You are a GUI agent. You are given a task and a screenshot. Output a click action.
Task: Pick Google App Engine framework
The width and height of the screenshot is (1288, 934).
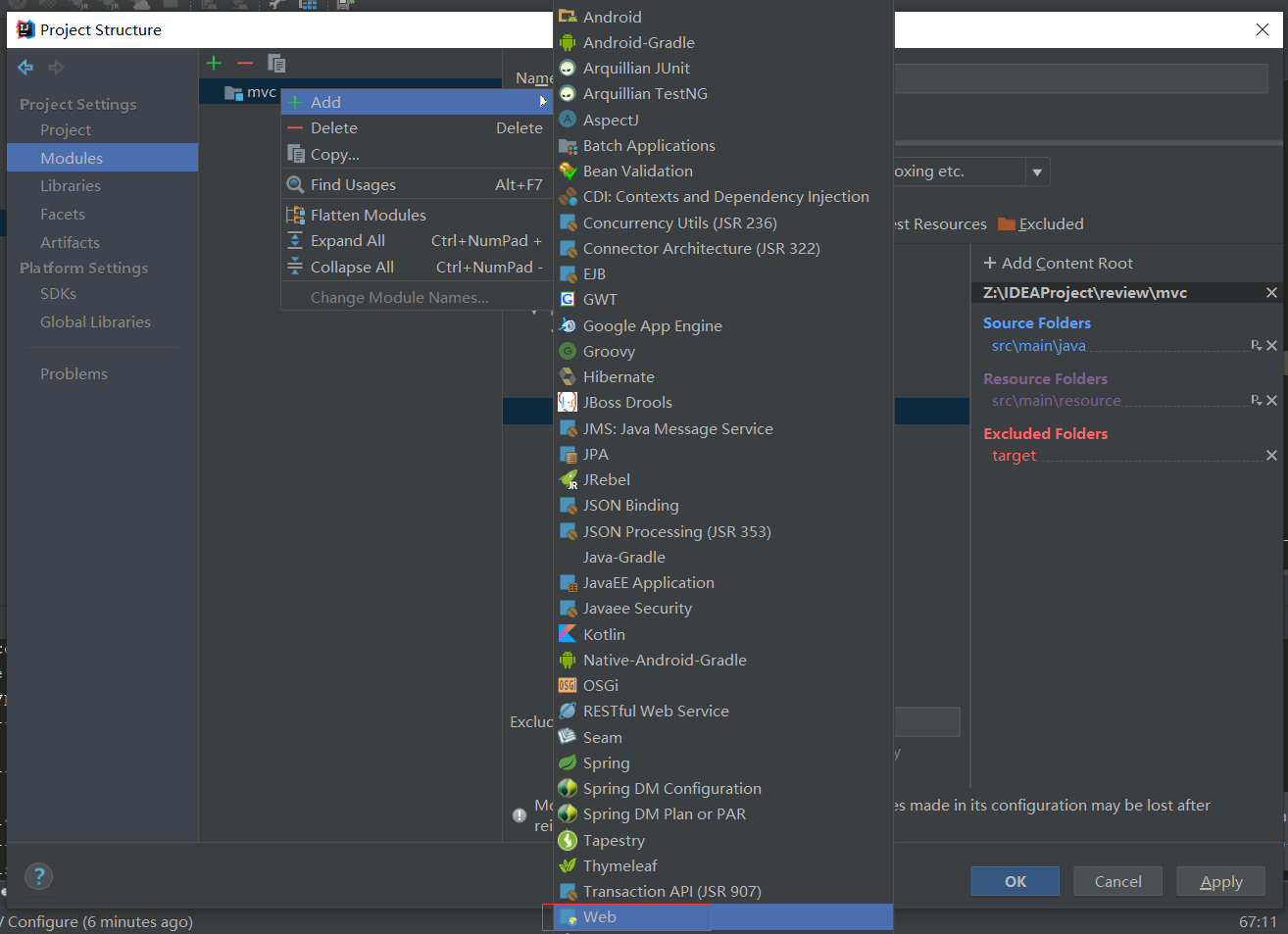[x=723, y=325]
